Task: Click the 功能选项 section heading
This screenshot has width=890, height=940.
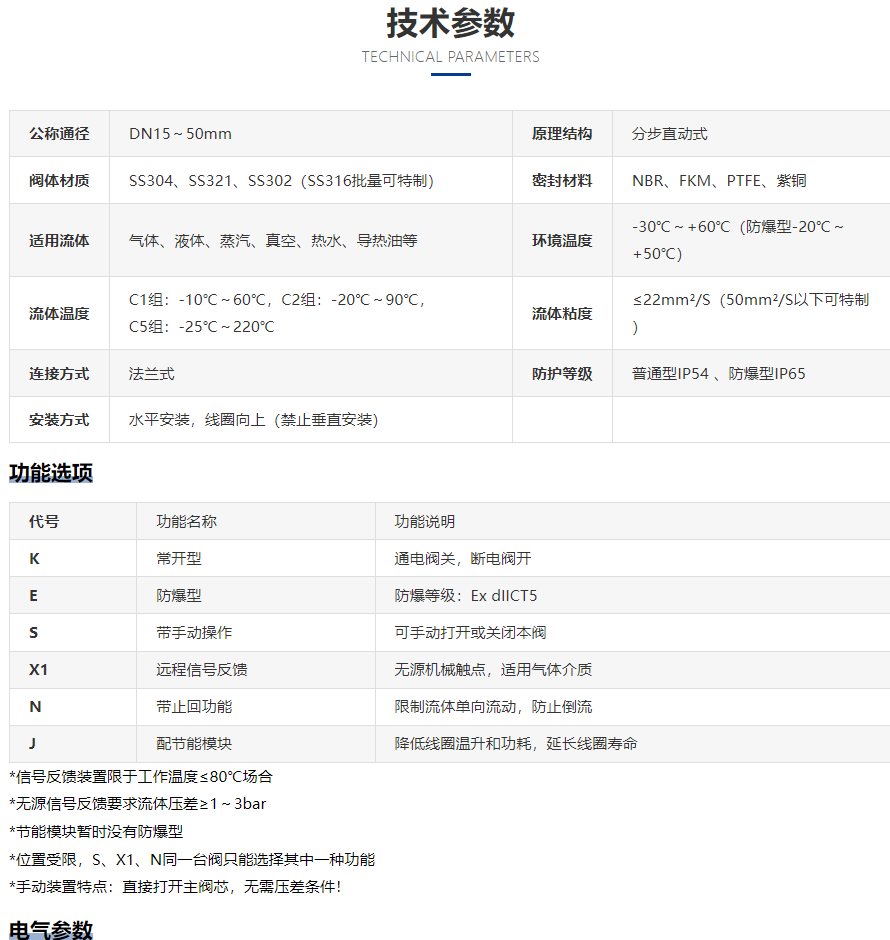Action: (x=51, y=473)
